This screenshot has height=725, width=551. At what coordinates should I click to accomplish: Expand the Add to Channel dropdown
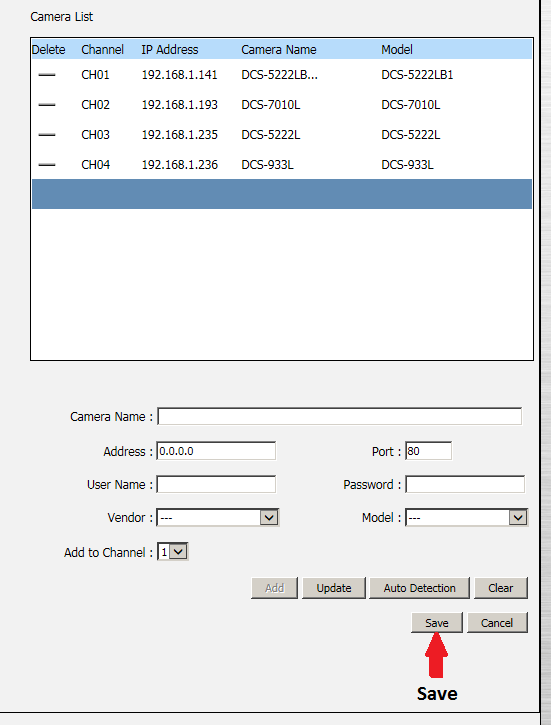[173, 552]
